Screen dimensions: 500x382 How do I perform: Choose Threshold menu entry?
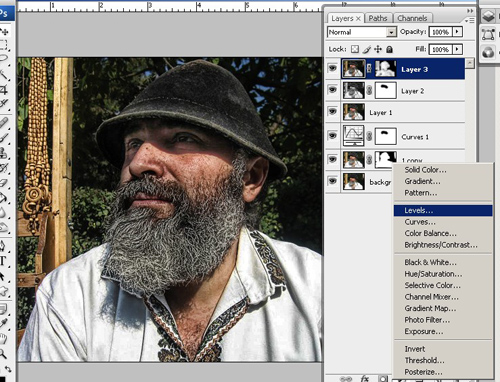coord(443,360)
